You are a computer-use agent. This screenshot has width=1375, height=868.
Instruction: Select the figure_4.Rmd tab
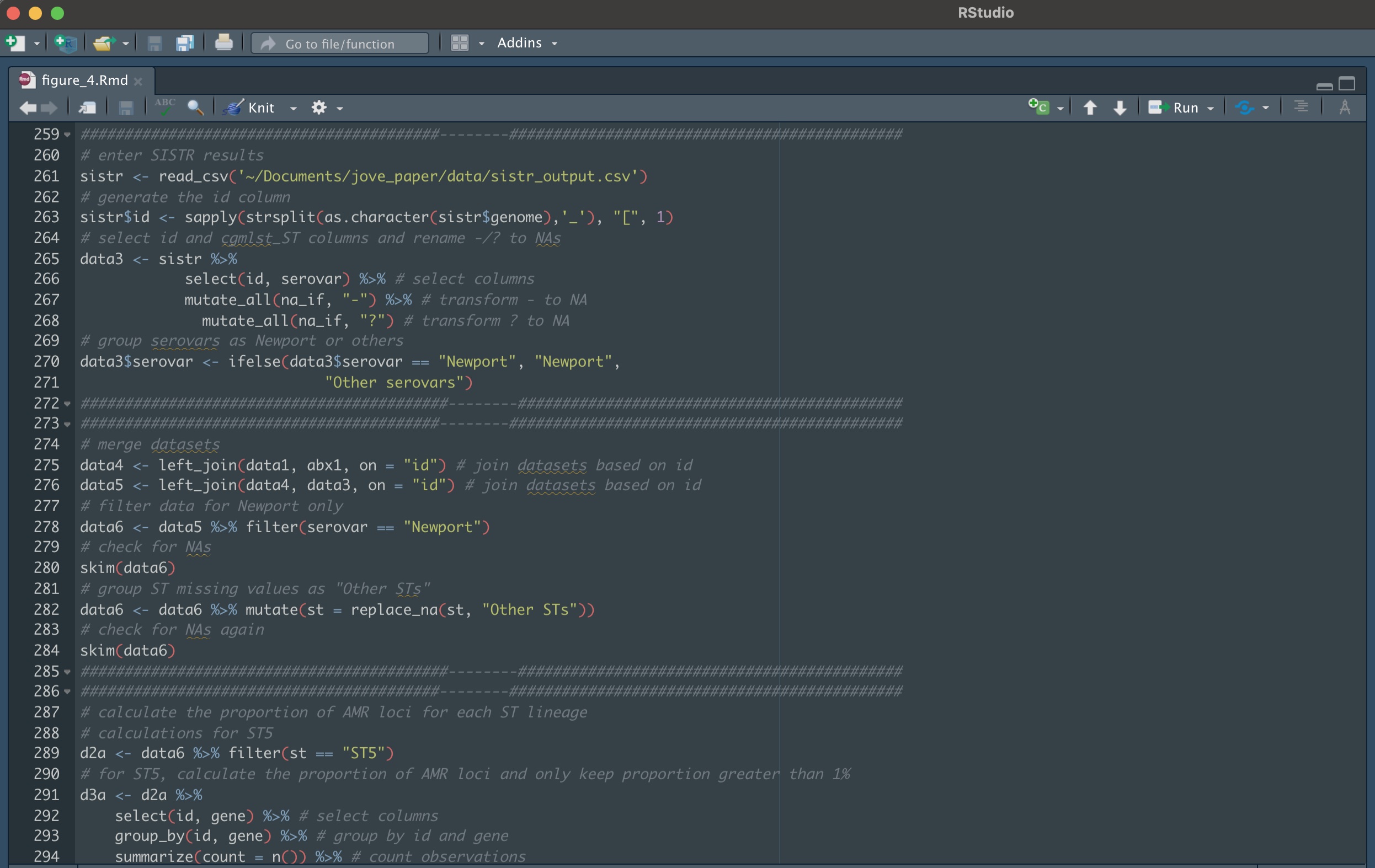[84, 81]
